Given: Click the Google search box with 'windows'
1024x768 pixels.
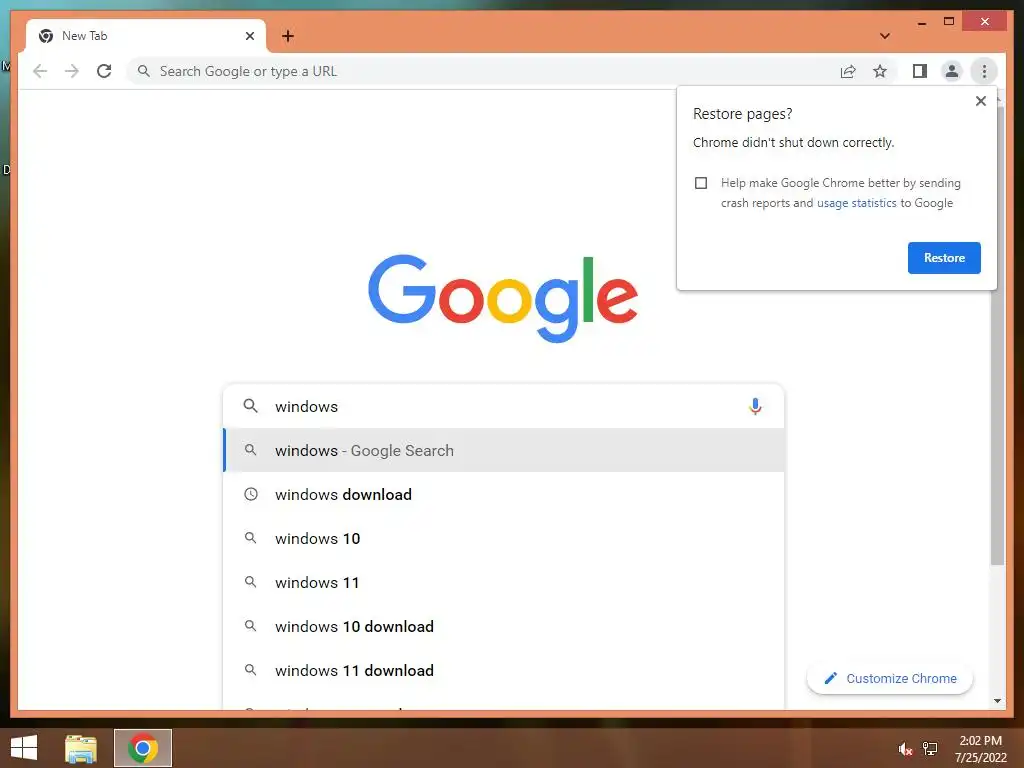Looking at the screenshot, I should [503, 406].
